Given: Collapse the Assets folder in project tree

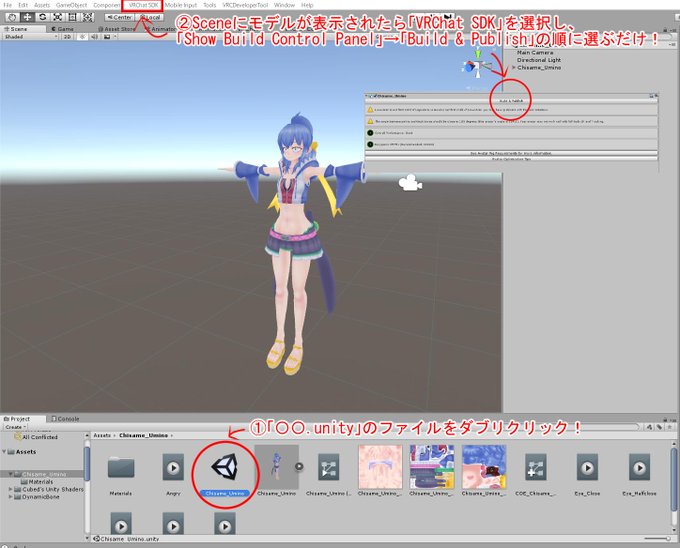Looking at the screenshot, I should pyautogui.click(x=4, y=452).
